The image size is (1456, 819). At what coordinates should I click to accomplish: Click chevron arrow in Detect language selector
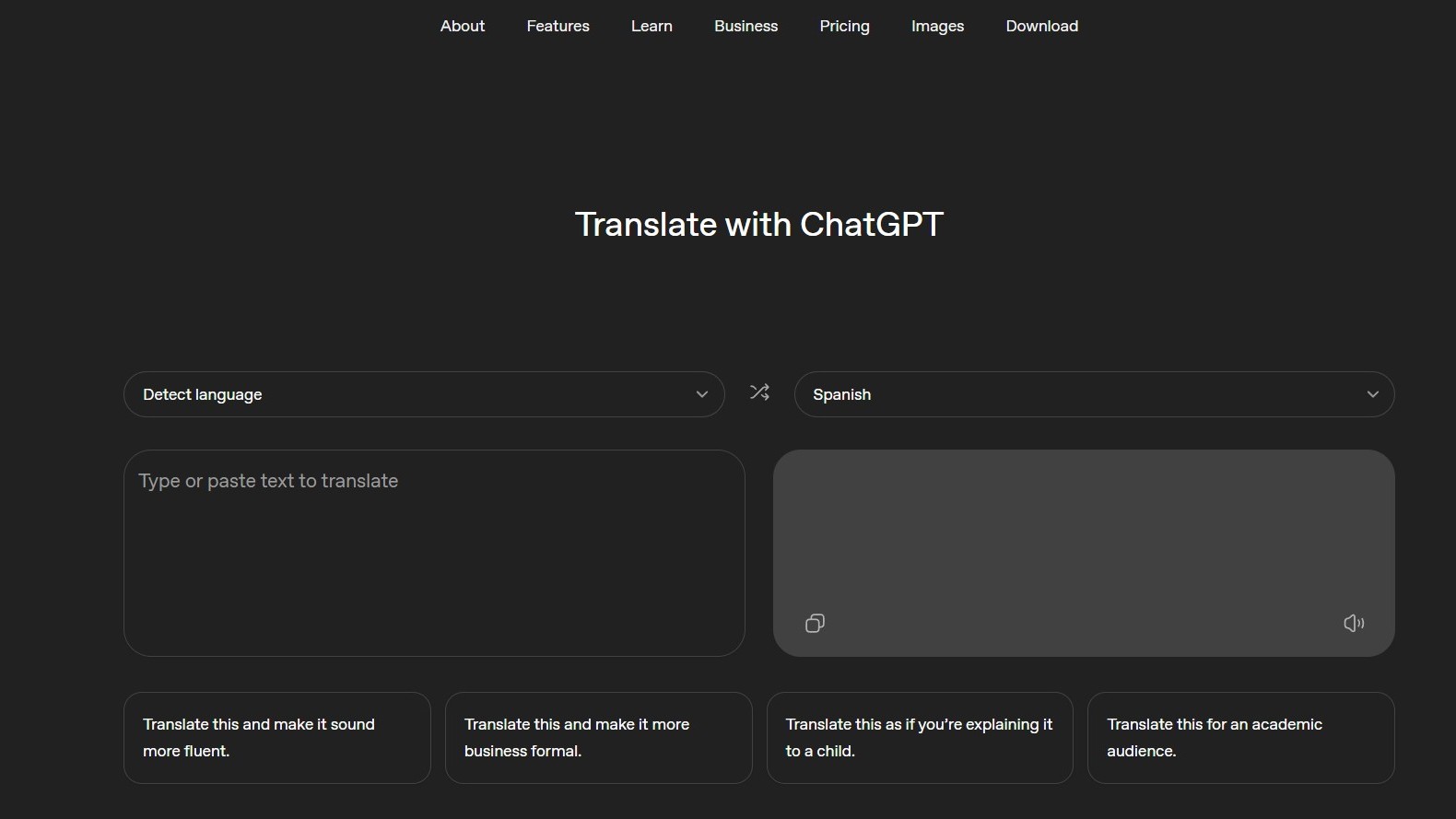(x=702, y=394)
